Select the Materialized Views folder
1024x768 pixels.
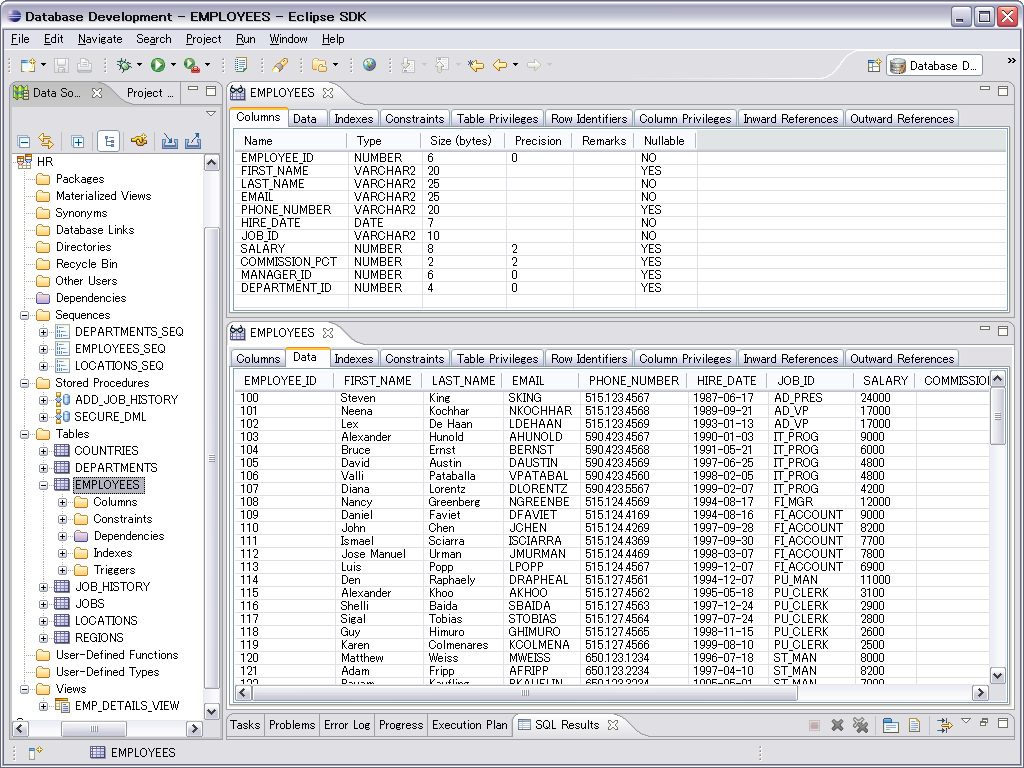[103, 196]
